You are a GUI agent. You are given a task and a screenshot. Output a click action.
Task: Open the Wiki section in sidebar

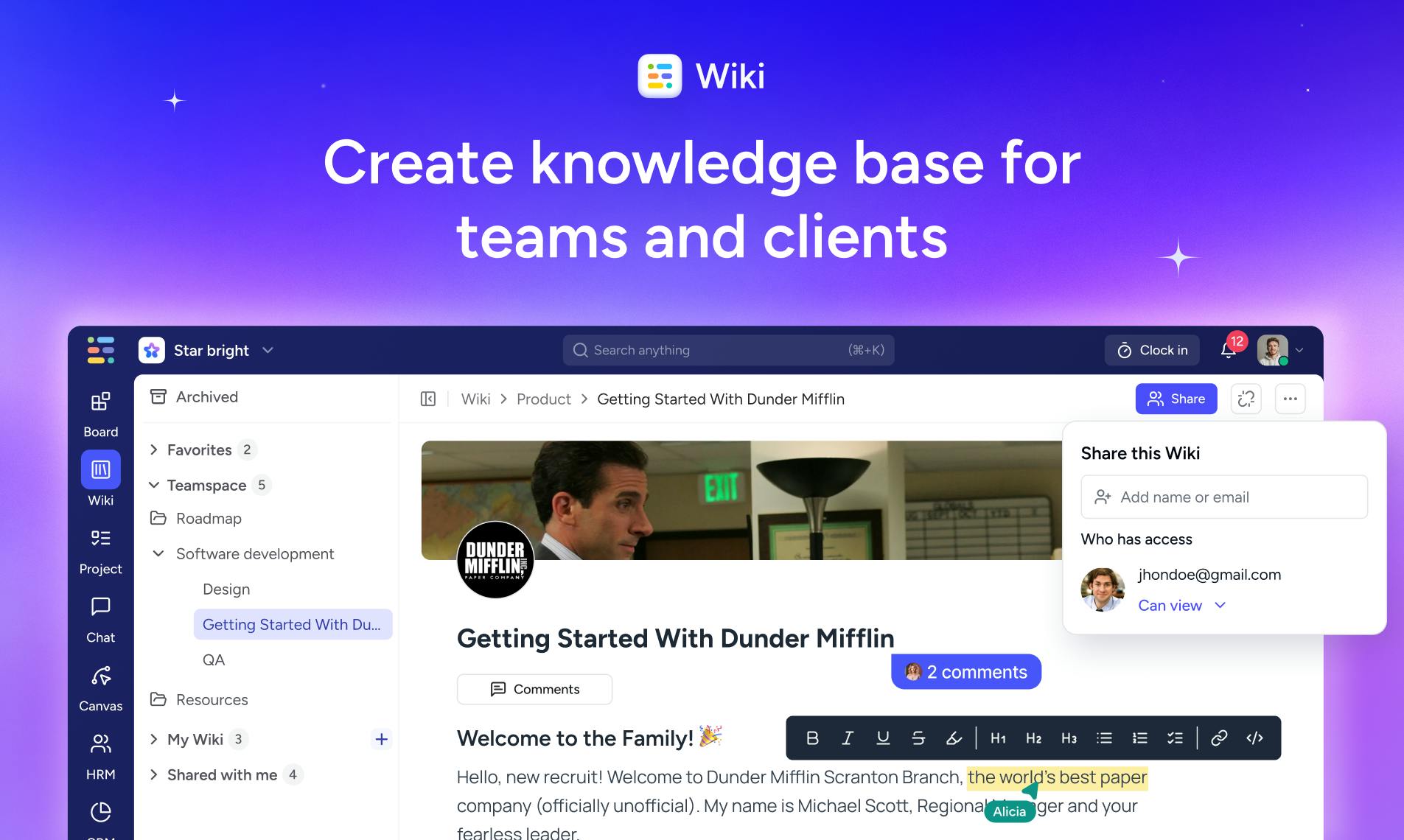100,479
